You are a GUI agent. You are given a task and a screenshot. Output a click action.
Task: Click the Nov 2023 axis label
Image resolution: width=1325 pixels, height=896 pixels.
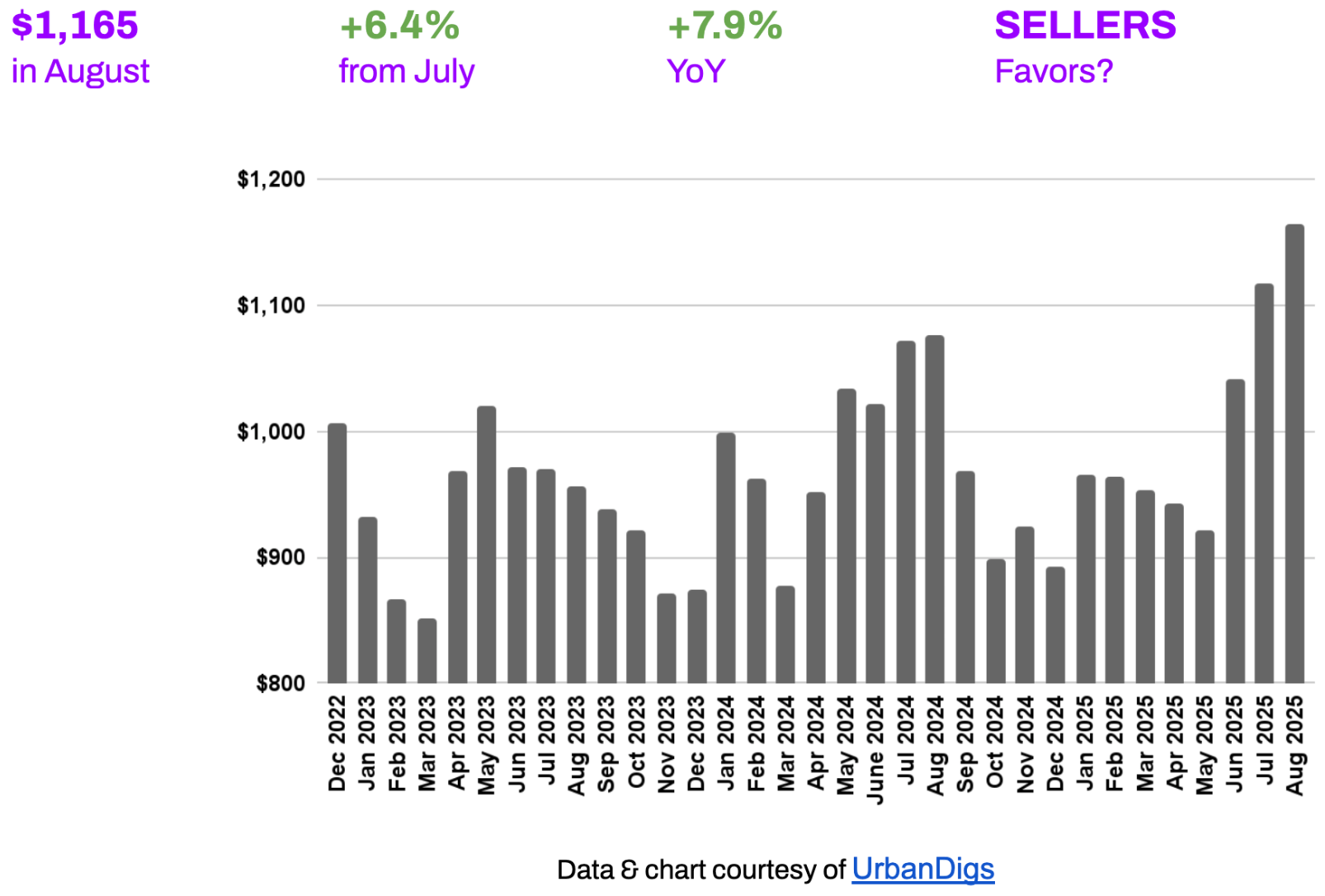coord(667,743)
